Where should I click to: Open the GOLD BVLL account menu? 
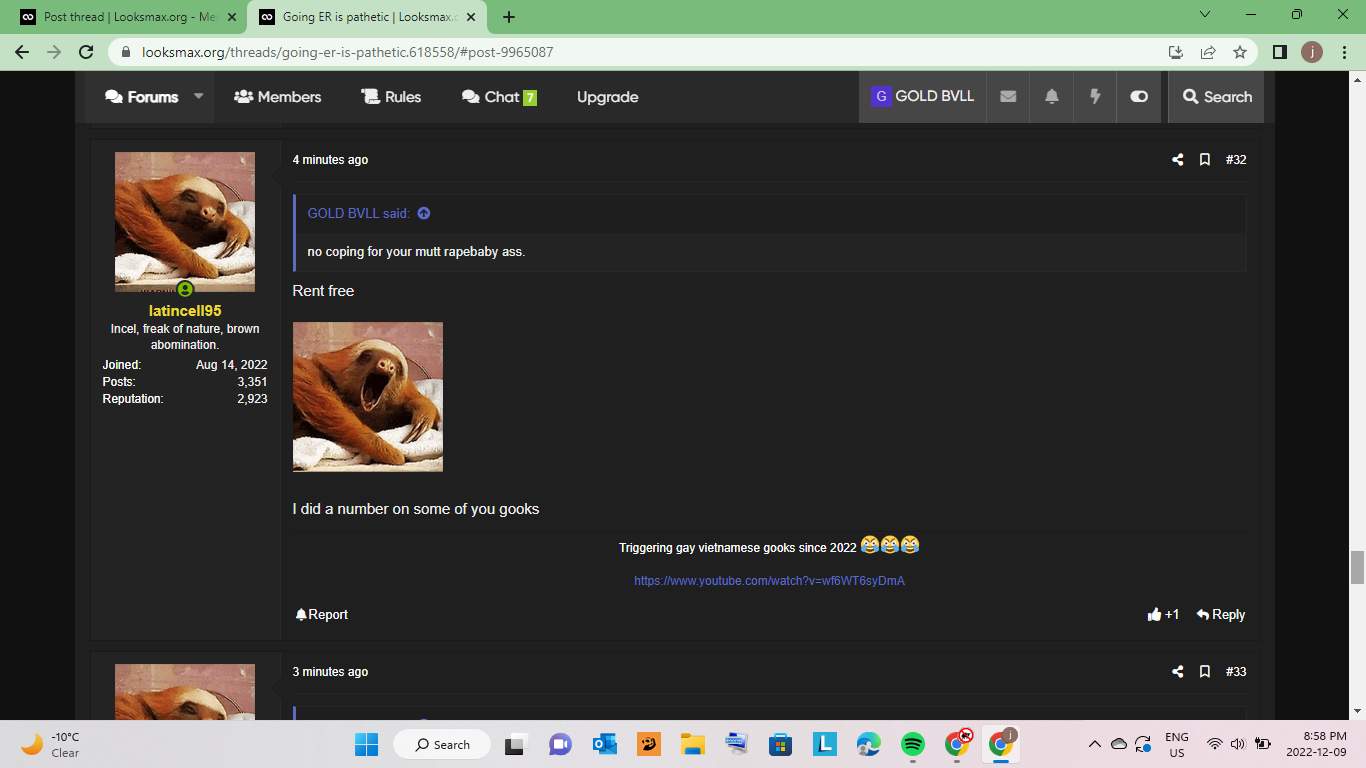tap(923, 97)
